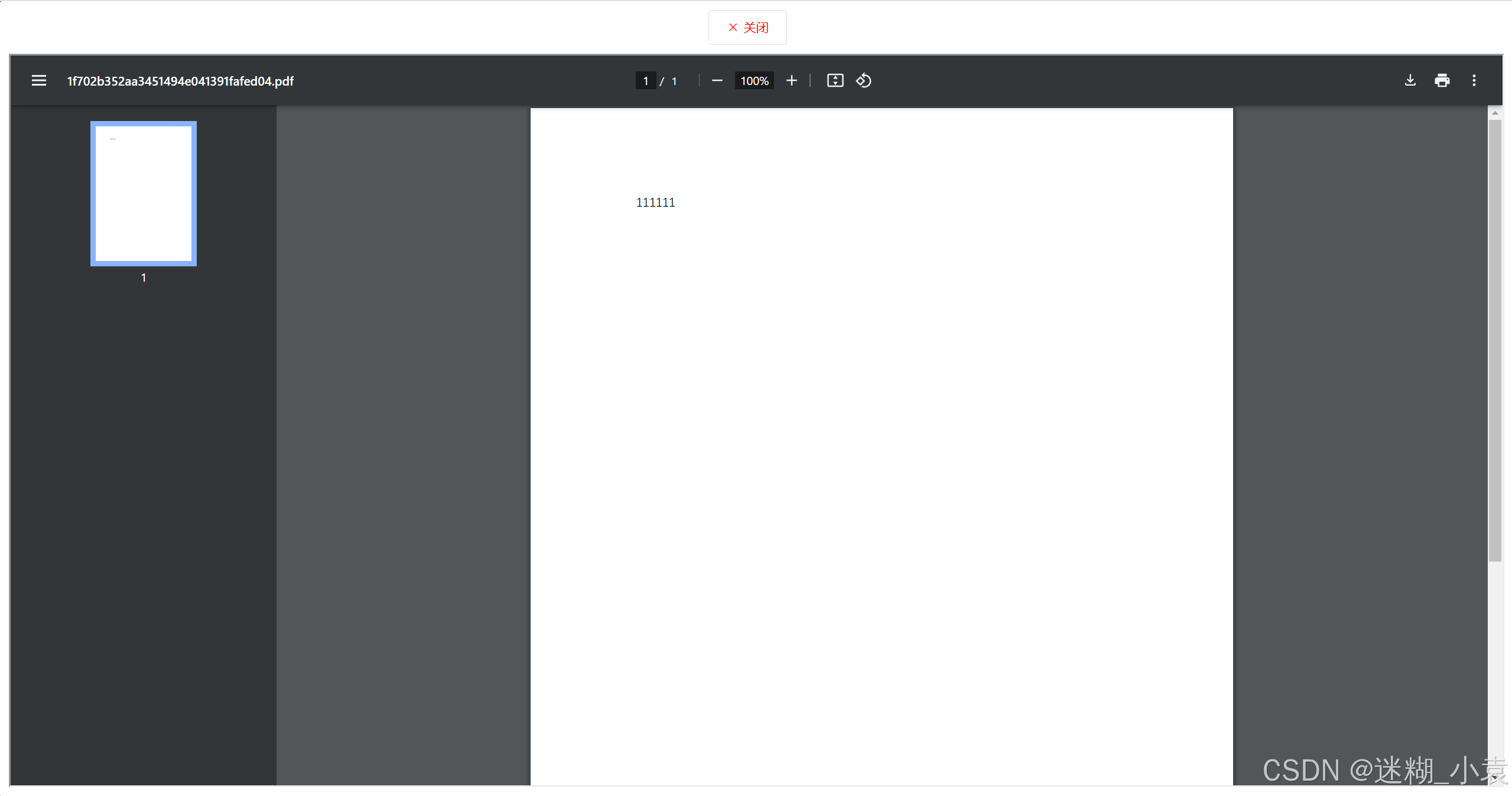Viewport: 1512px width, 796px height.
Task: Download the PDF file
Action: (1410, 80)
